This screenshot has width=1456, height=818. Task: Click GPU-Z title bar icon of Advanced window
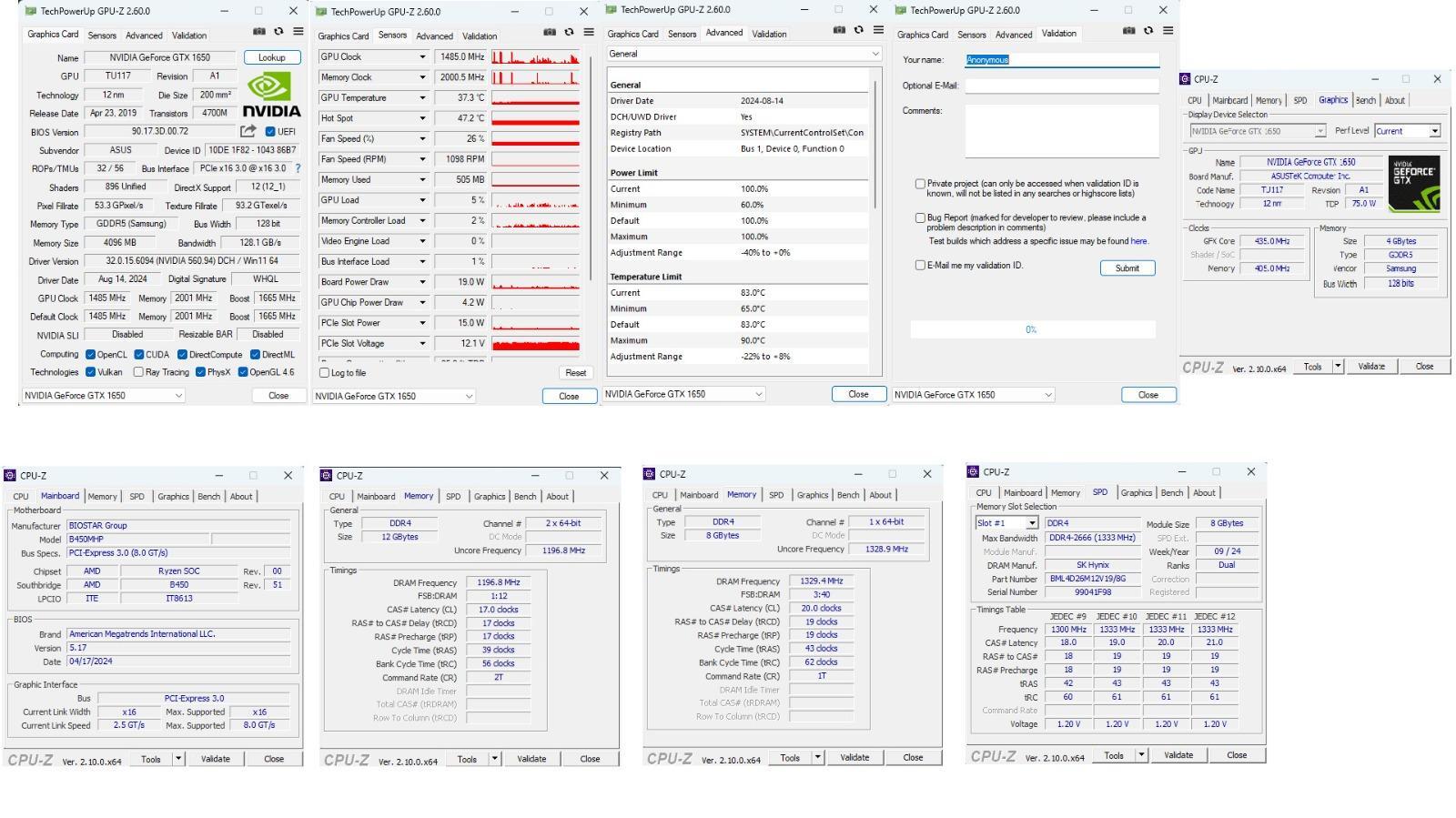pyautogui.click(x=612, y=10)
